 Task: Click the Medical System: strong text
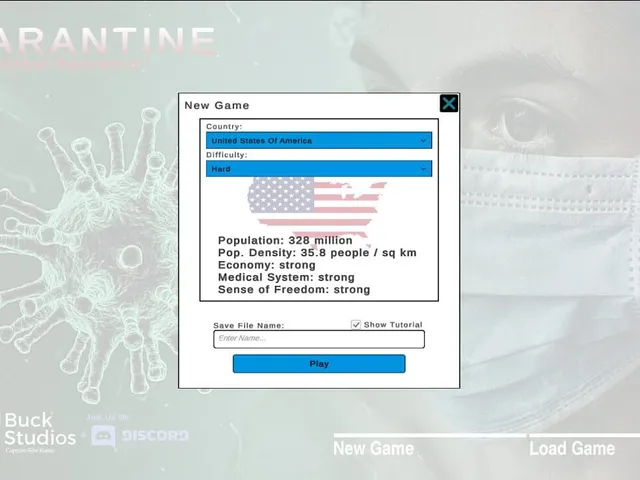[x=286, y=277]
